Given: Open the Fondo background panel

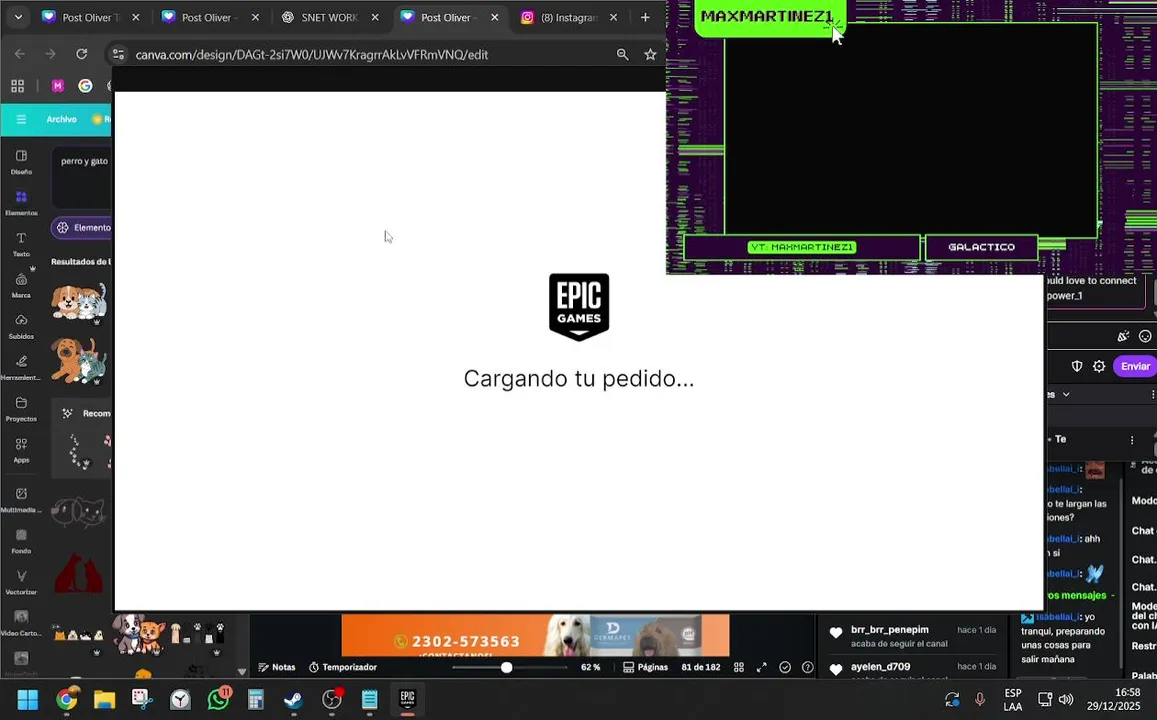Looking at the screenshot, I should [21, 541].
